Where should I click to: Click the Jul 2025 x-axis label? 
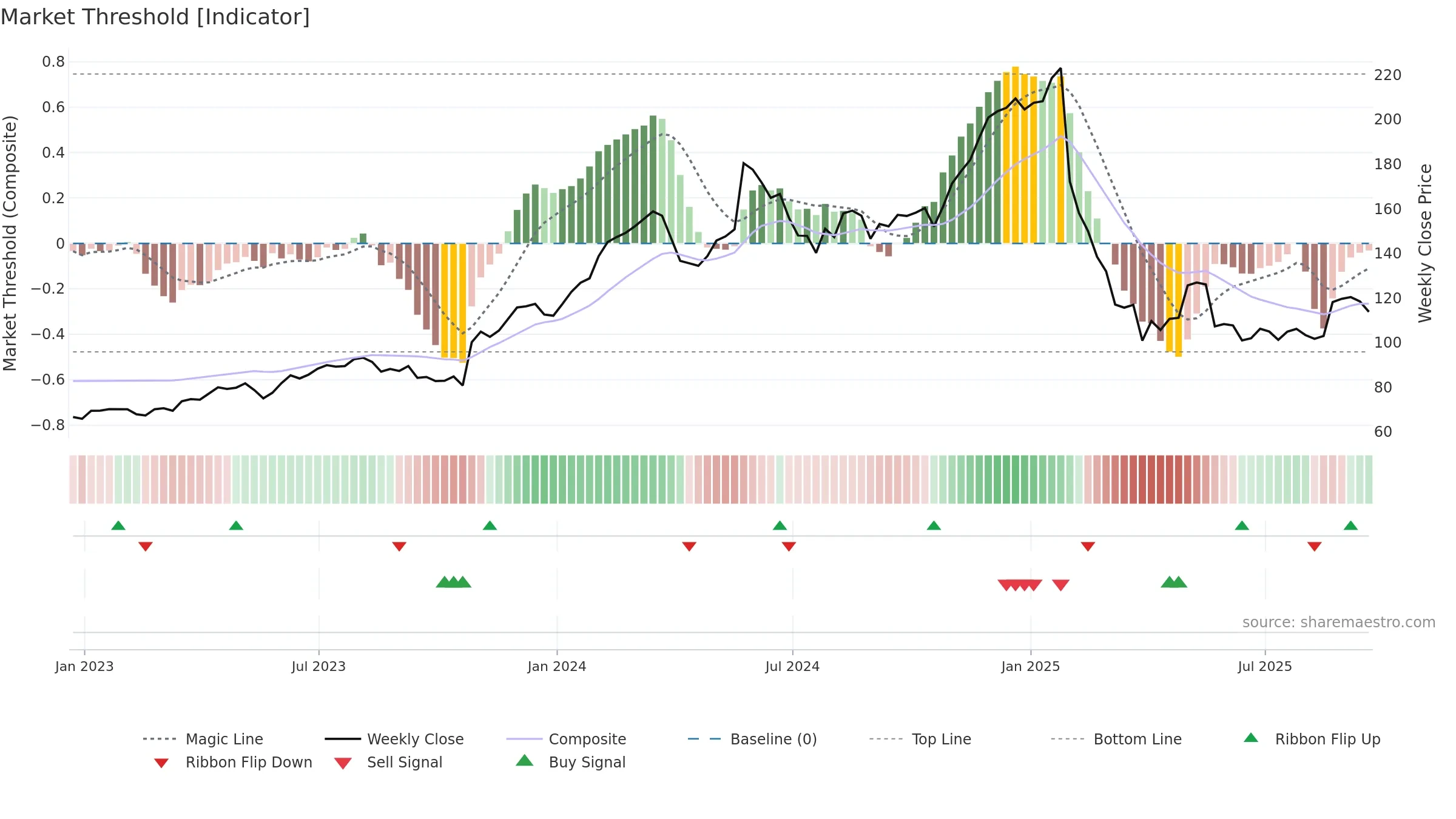click(x=1265, y=667)
